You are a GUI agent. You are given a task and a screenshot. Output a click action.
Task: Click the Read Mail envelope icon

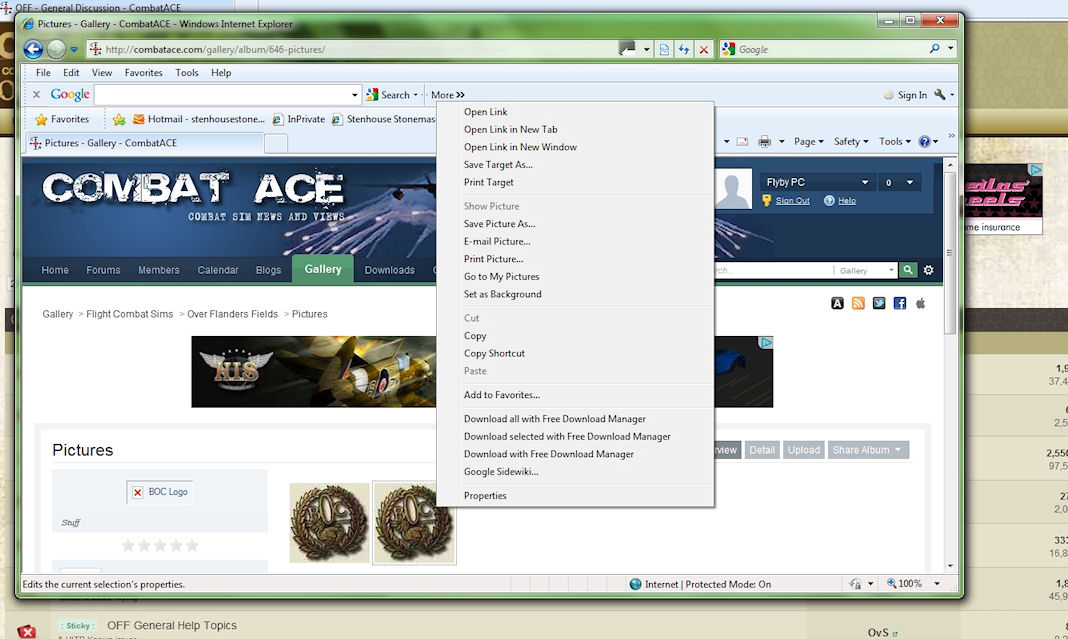tap(742, 142)
